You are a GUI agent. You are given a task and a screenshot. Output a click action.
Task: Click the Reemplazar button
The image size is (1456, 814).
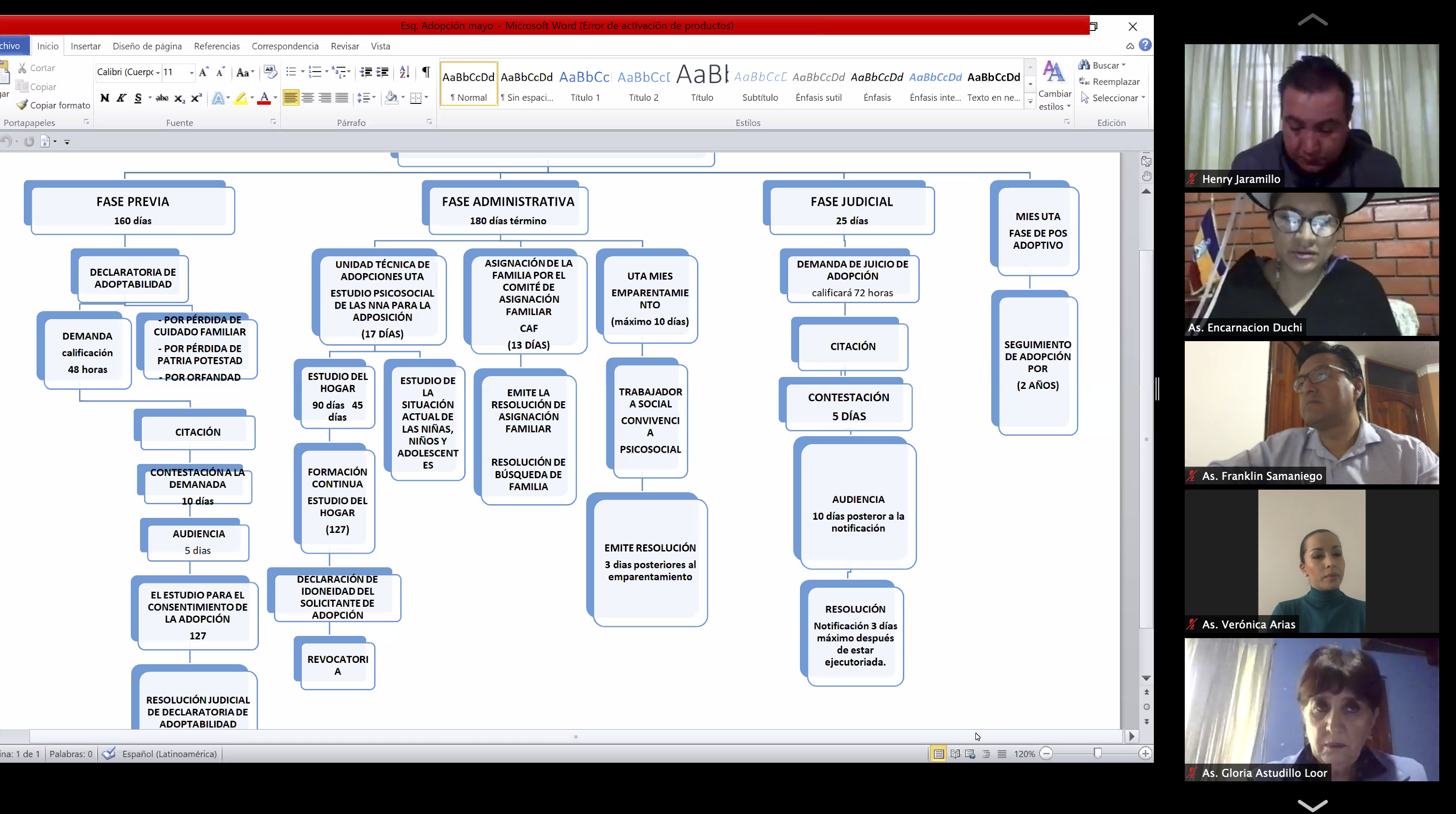point(1109,82)
